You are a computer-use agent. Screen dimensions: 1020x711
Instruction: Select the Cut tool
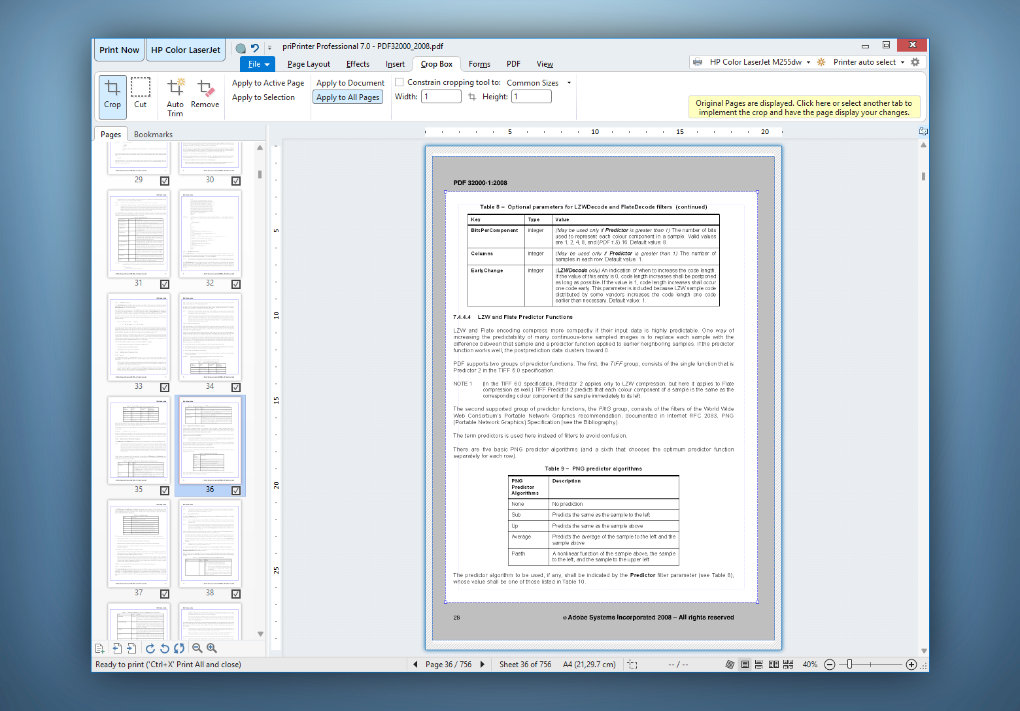(x=141, y=93)
